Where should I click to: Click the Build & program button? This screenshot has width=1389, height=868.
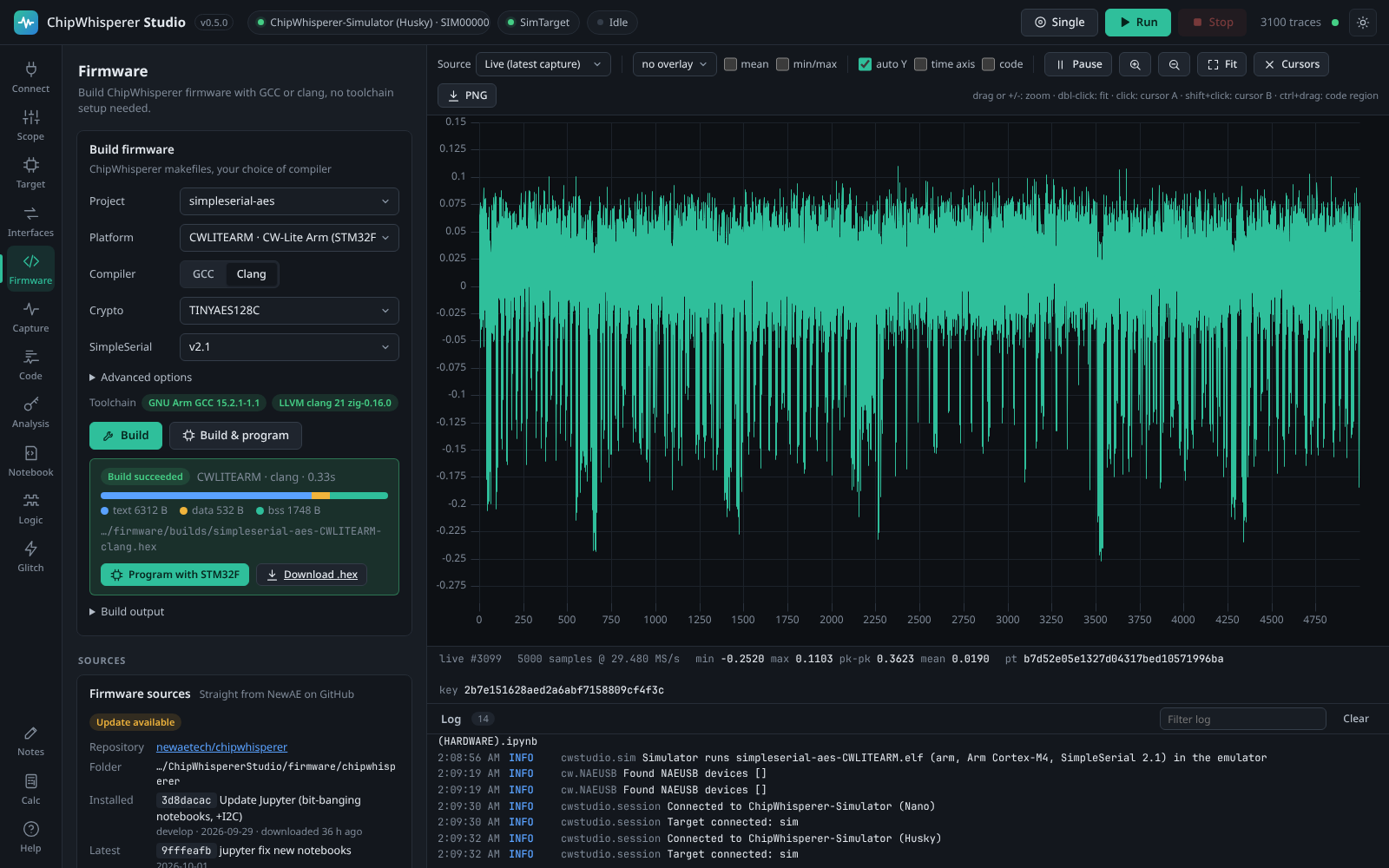tap(235, 436)
